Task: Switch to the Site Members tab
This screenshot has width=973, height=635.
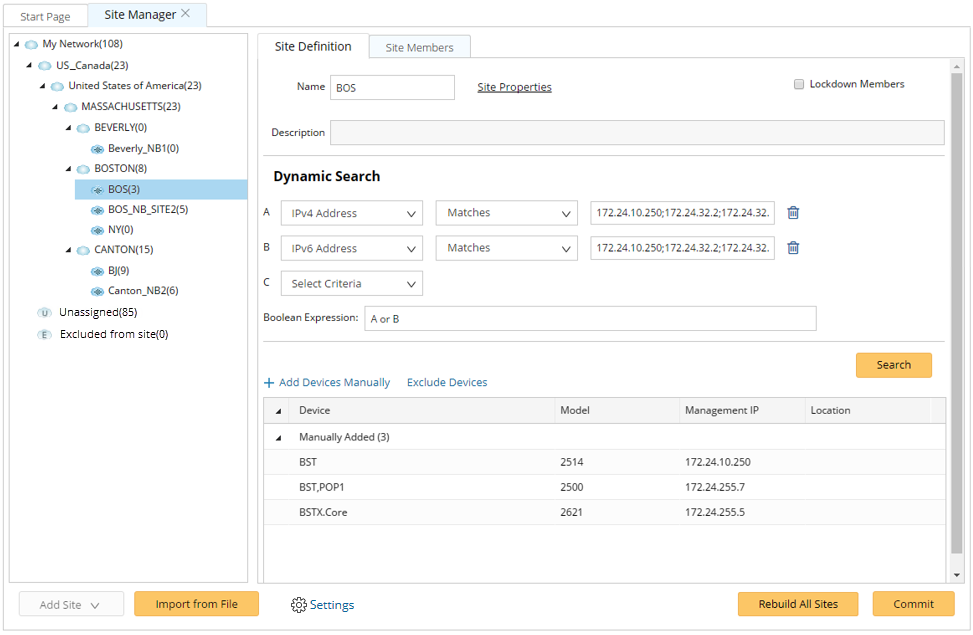Action: (419, 48)
